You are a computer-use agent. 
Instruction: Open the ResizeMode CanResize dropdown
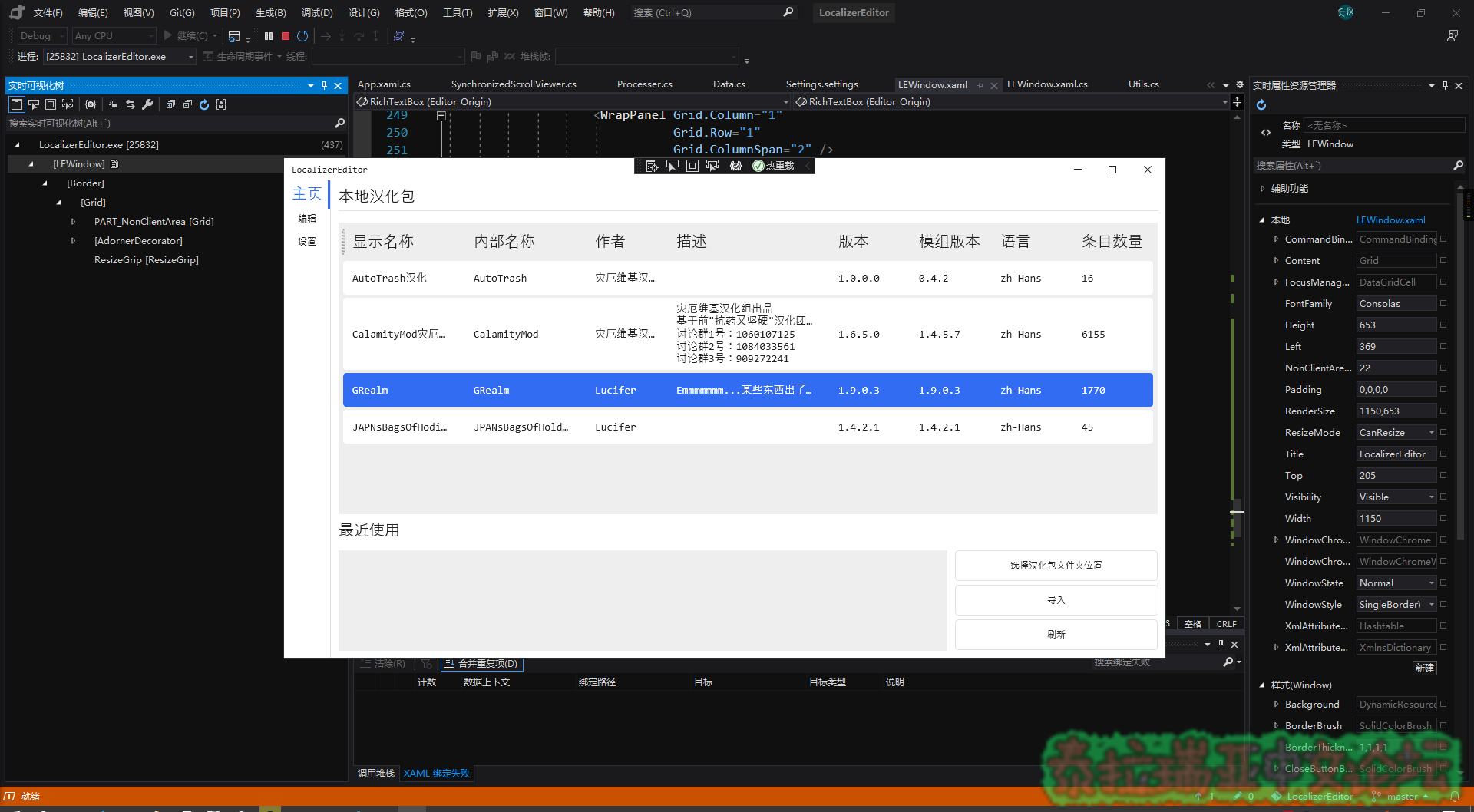coord(1396,433)
